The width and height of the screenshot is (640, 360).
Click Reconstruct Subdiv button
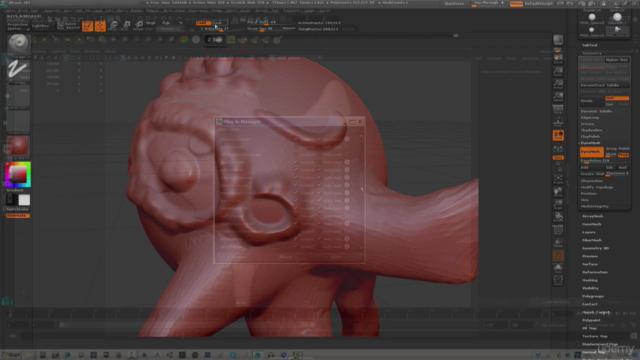pos(604,85)
